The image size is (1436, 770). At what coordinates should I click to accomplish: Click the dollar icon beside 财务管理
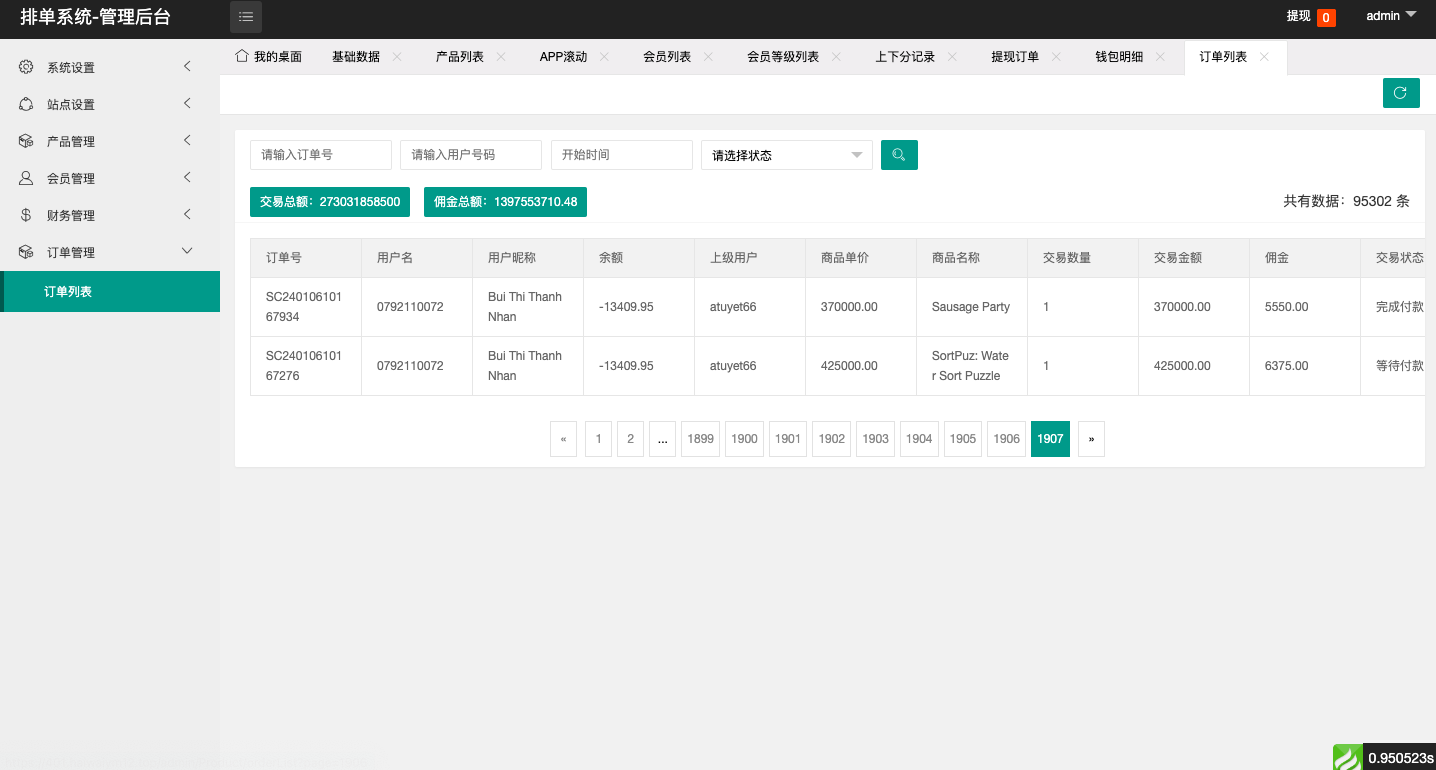point(26,215)
